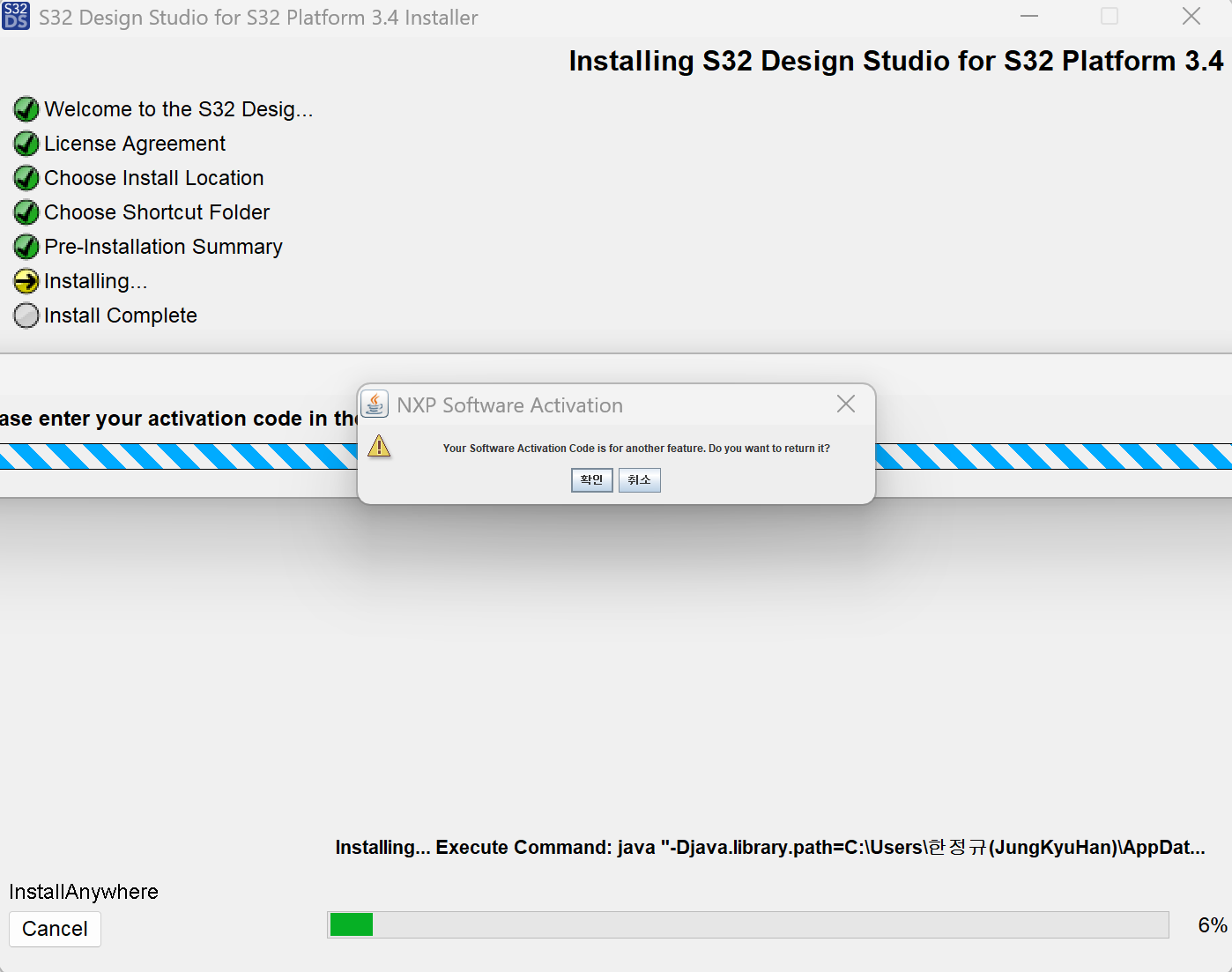This screenshot has height=972, width=1232.
Task: Select the Install Complete step label
Action: click(121, 315)
